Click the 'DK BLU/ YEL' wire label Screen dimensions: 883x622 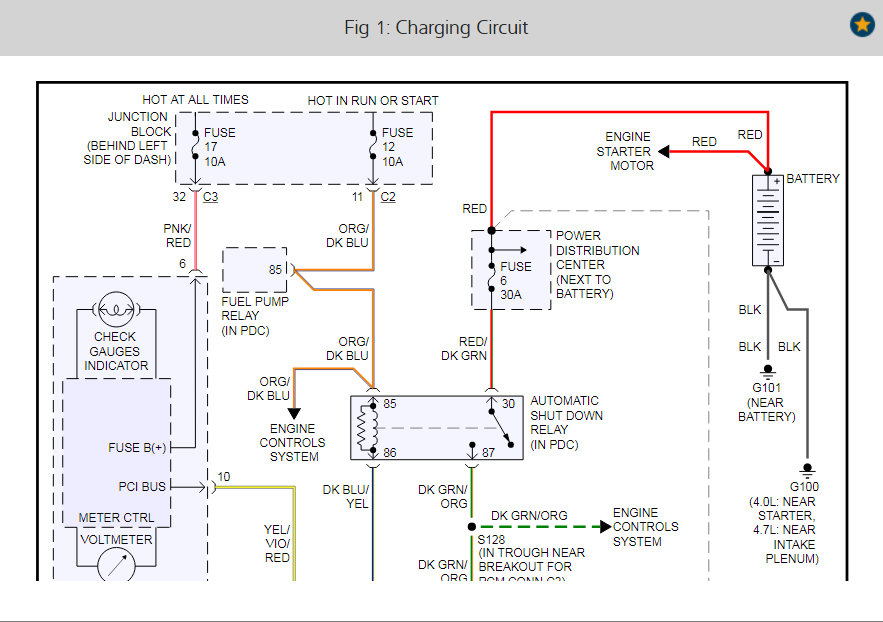pyautogui.click(x=345, y=496)
